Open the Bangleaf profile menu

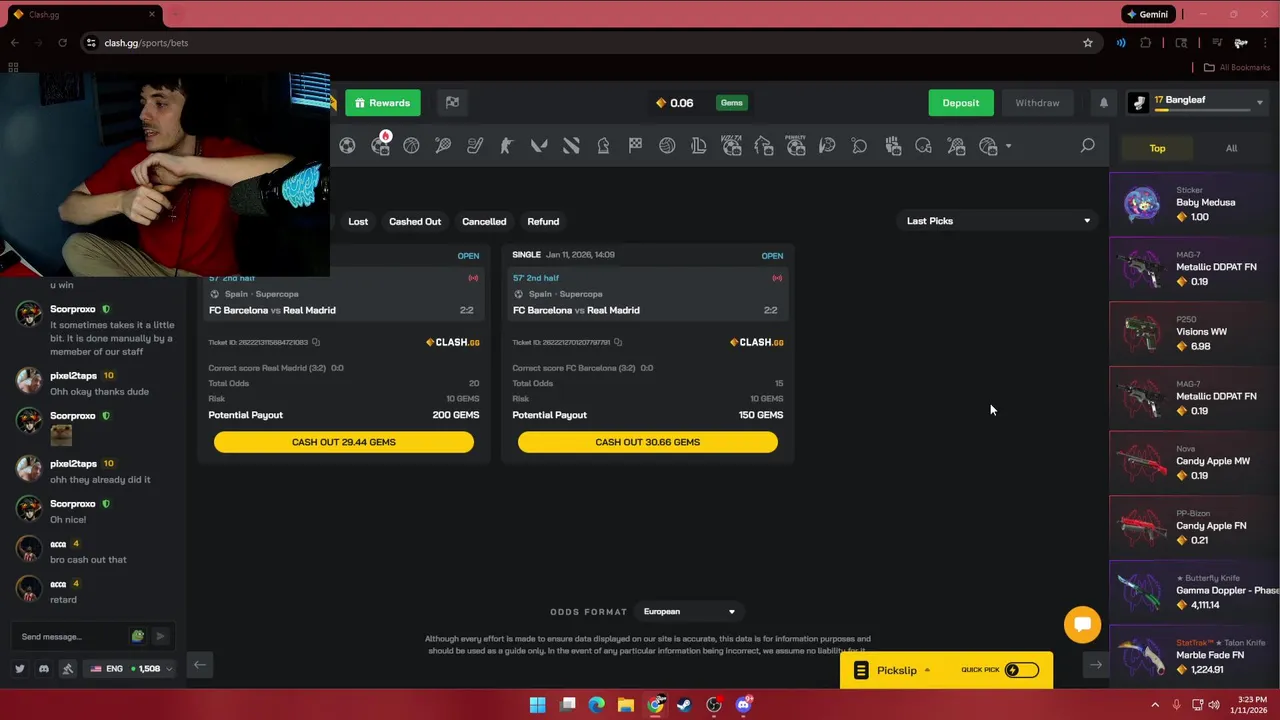pos(1196,103)
